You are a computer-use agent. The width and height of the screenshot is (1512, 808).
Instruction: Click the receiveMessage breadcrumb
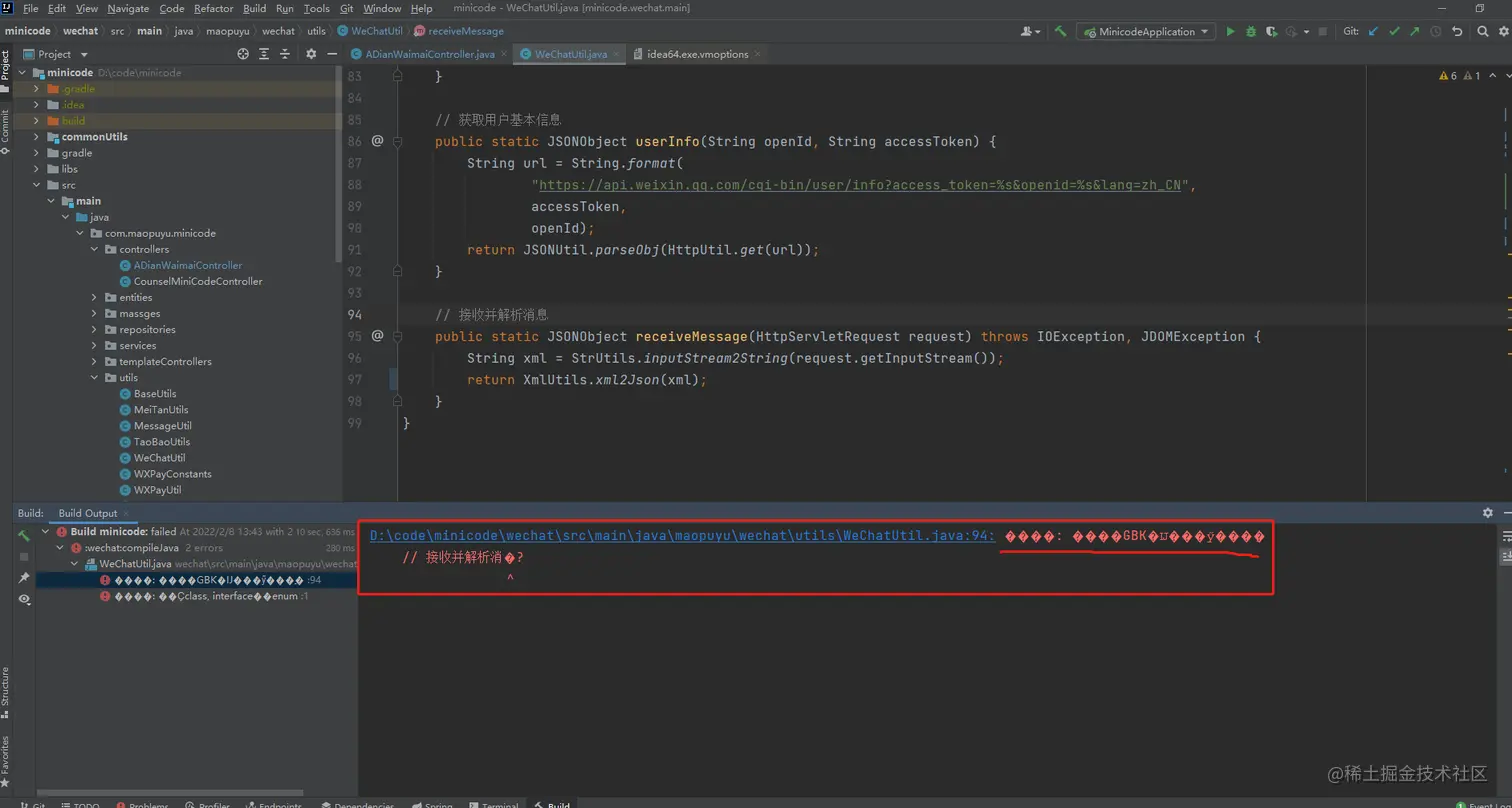click(x=459, y=31)
